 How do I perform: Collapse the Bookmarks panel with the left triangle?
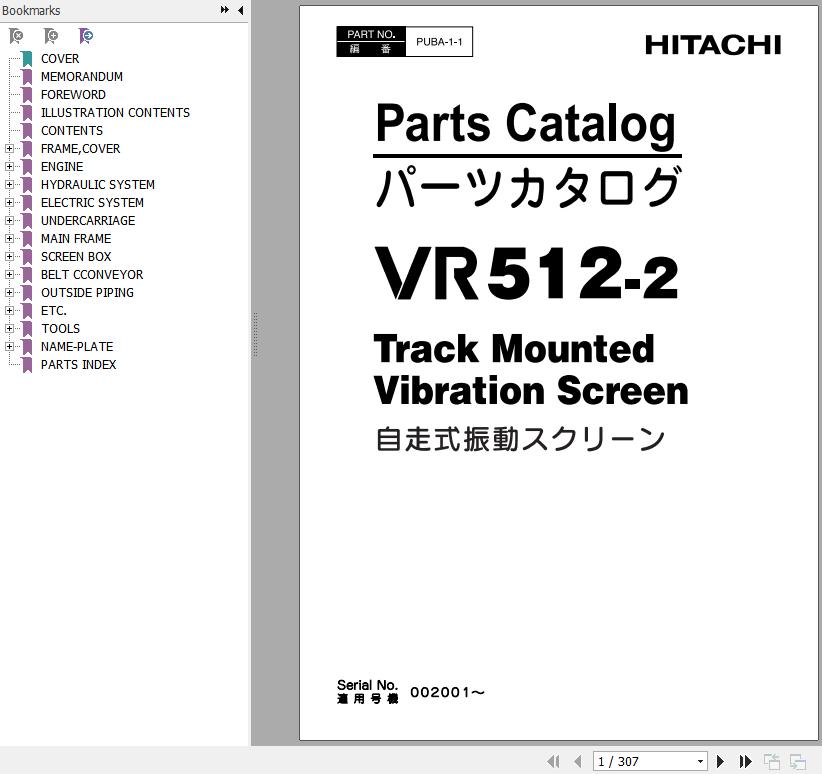(241, 10)
